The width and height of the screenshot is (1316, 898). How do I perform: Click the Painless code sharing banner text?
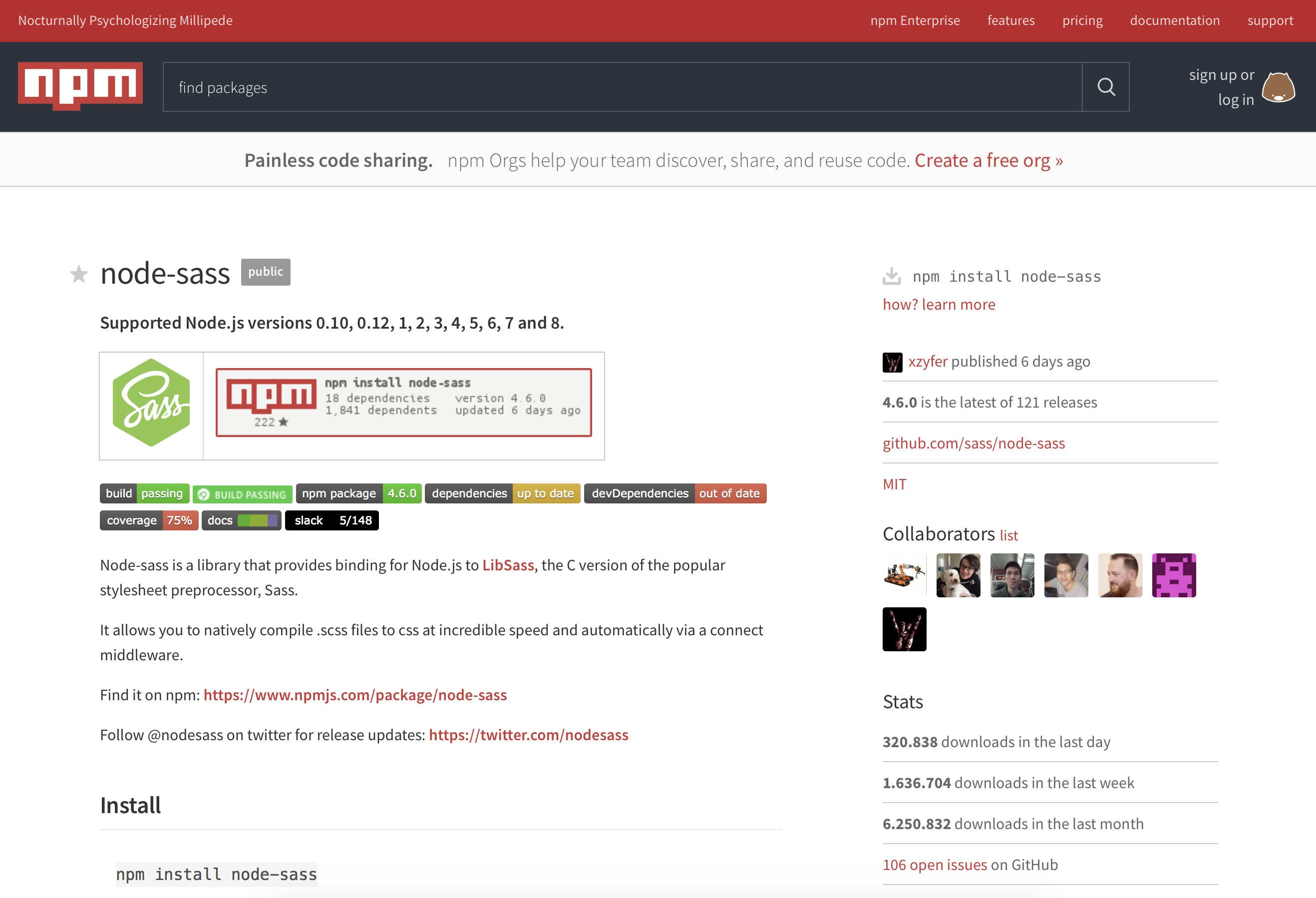(x=338, y=160)
